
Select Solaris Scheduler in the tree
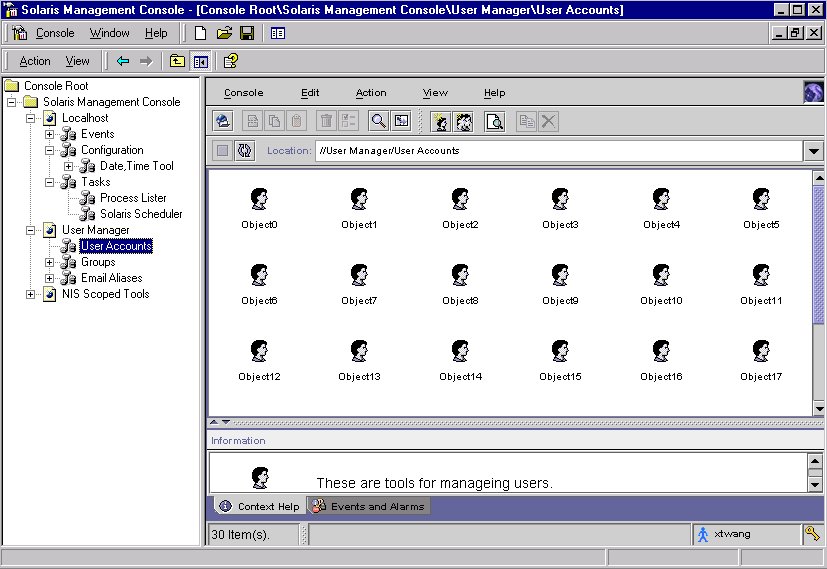pyautogui.click(x=141, y=214)
